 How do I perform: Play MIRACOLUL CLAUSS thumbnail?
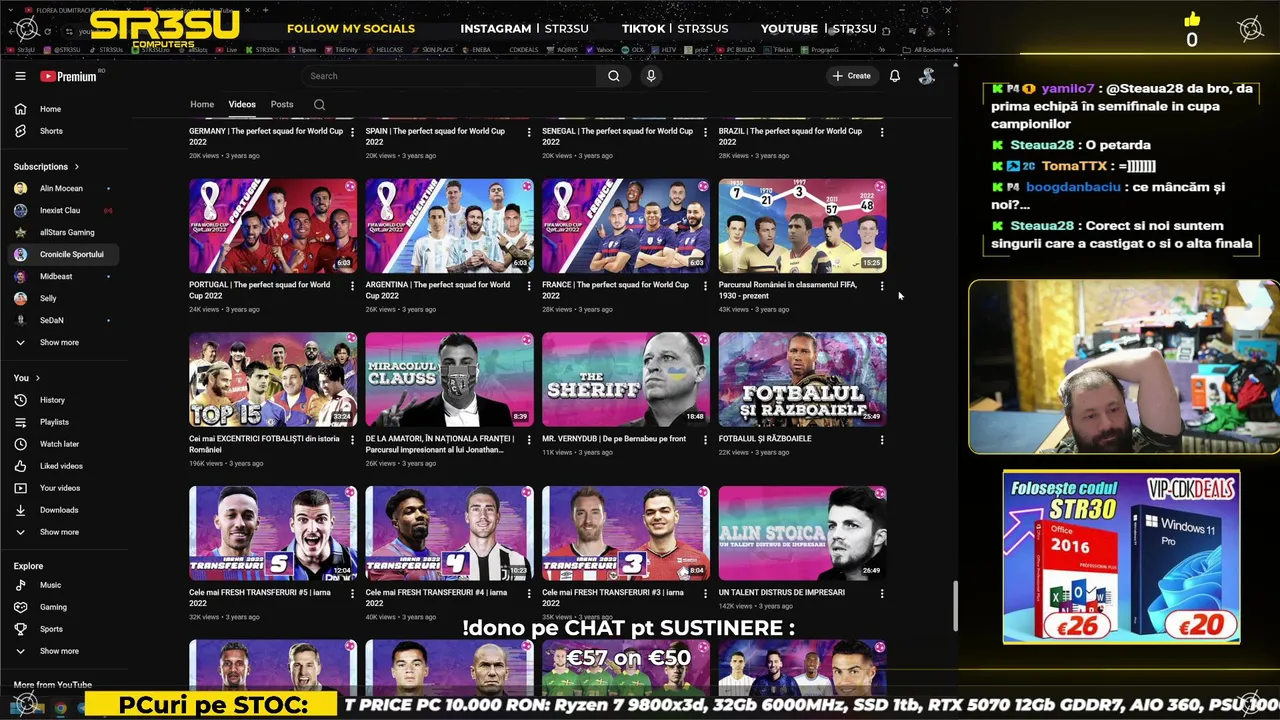click(x=449, y=380)
